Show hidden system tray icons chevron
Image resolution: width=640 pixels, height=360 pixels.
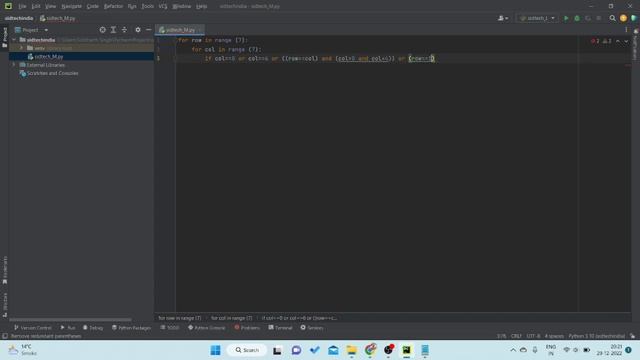513,350
